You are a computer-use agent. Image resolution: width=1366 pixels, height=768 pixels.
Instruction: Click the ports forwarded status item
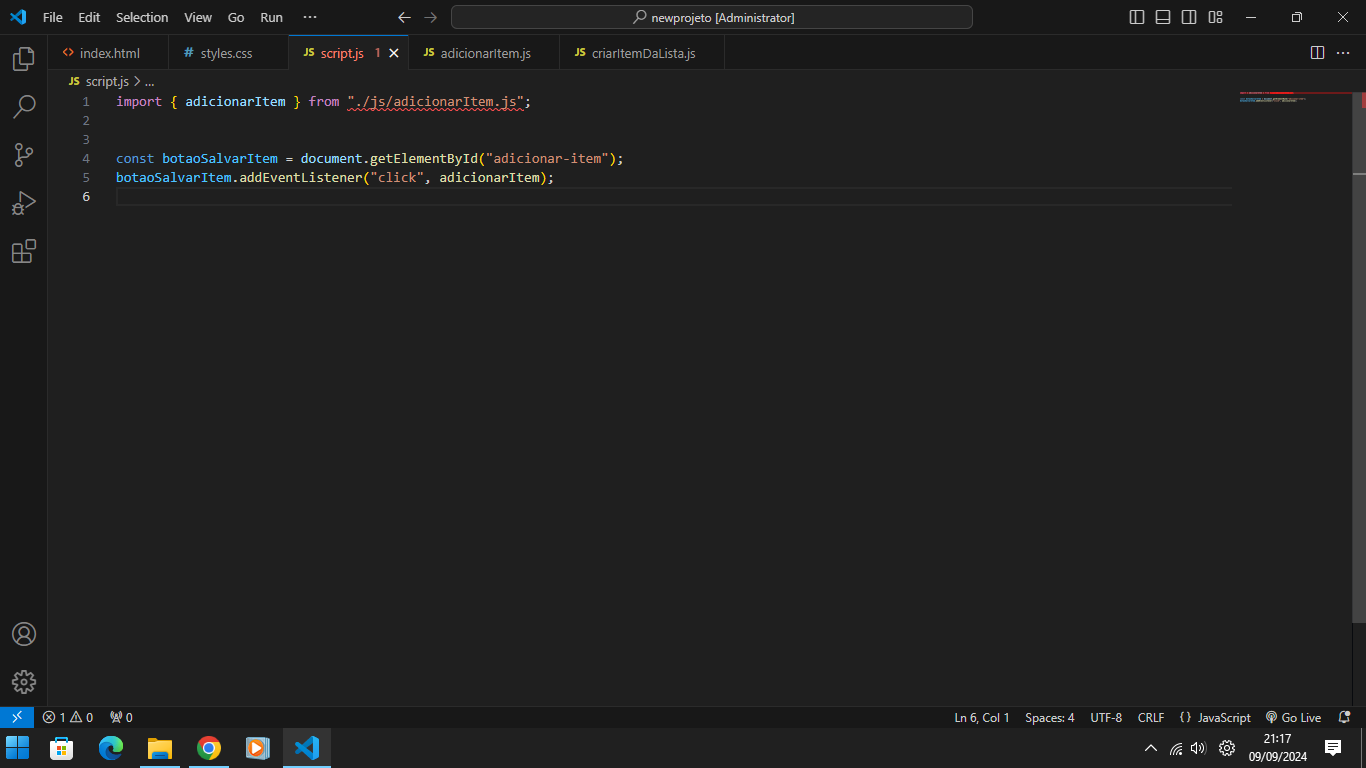tap(121, 717)
